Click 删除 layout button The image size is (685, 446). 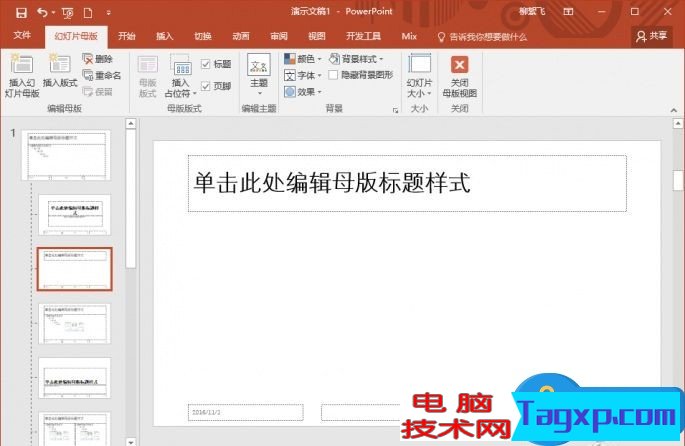click(x=98, y=59)
